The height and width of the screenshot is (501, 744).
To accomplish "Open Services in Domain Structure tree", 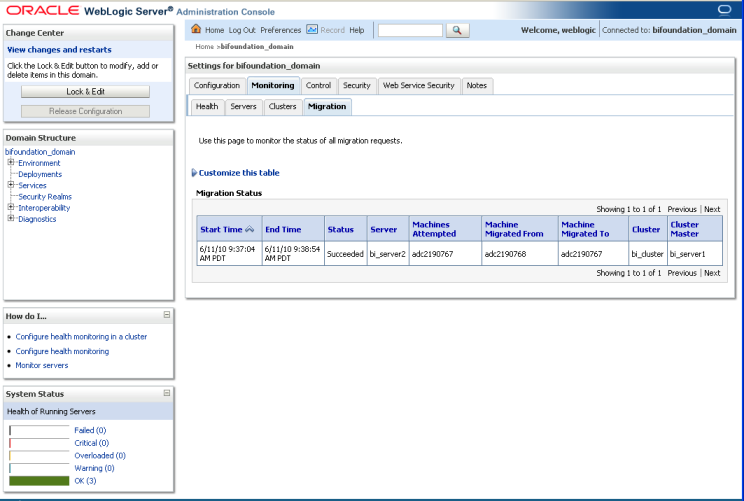I will click(32, 185).
